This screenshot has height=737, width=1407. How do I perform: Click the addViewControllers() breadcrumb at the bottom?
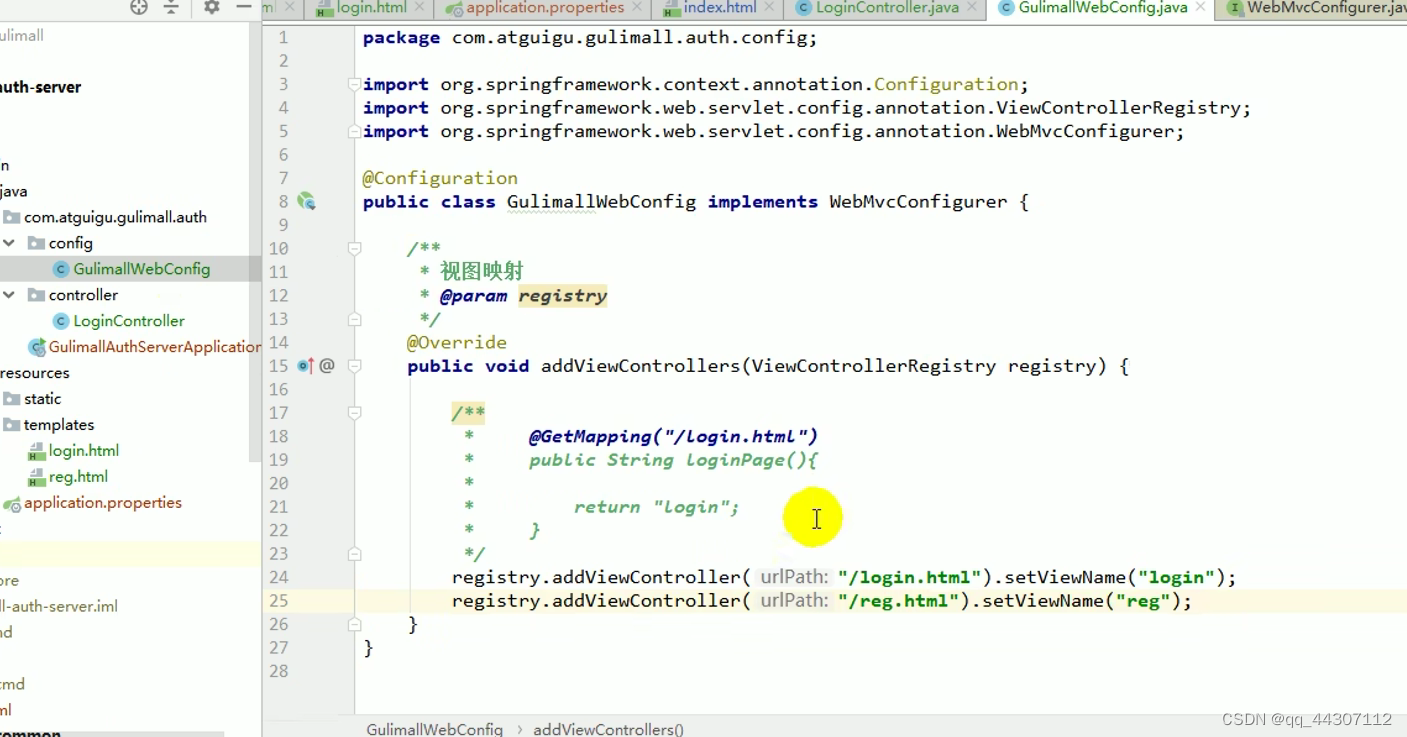click(608, 729)
